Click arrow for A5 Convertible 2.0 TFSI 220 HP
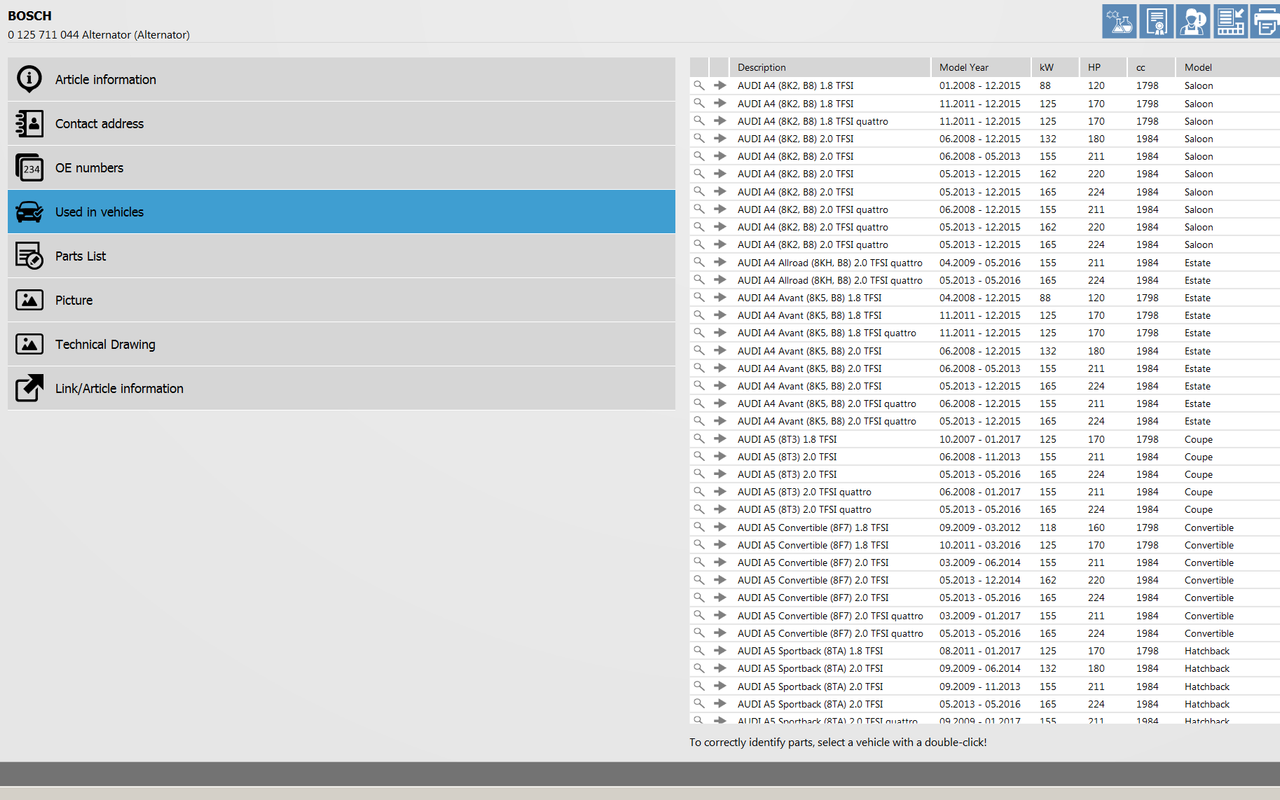 point(720,580)
